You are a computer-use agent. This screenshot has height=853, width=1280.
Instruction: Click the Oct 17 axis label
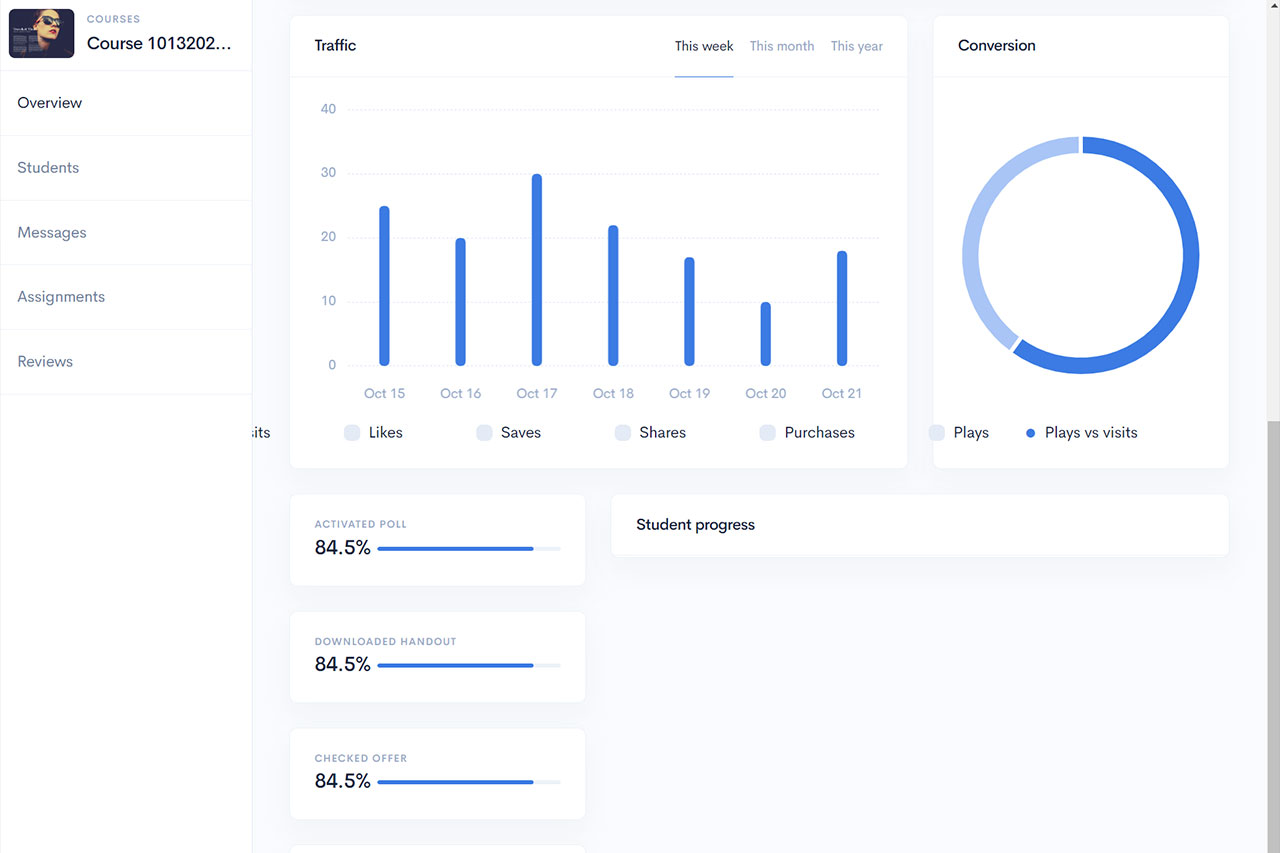[x=537, y=394]
